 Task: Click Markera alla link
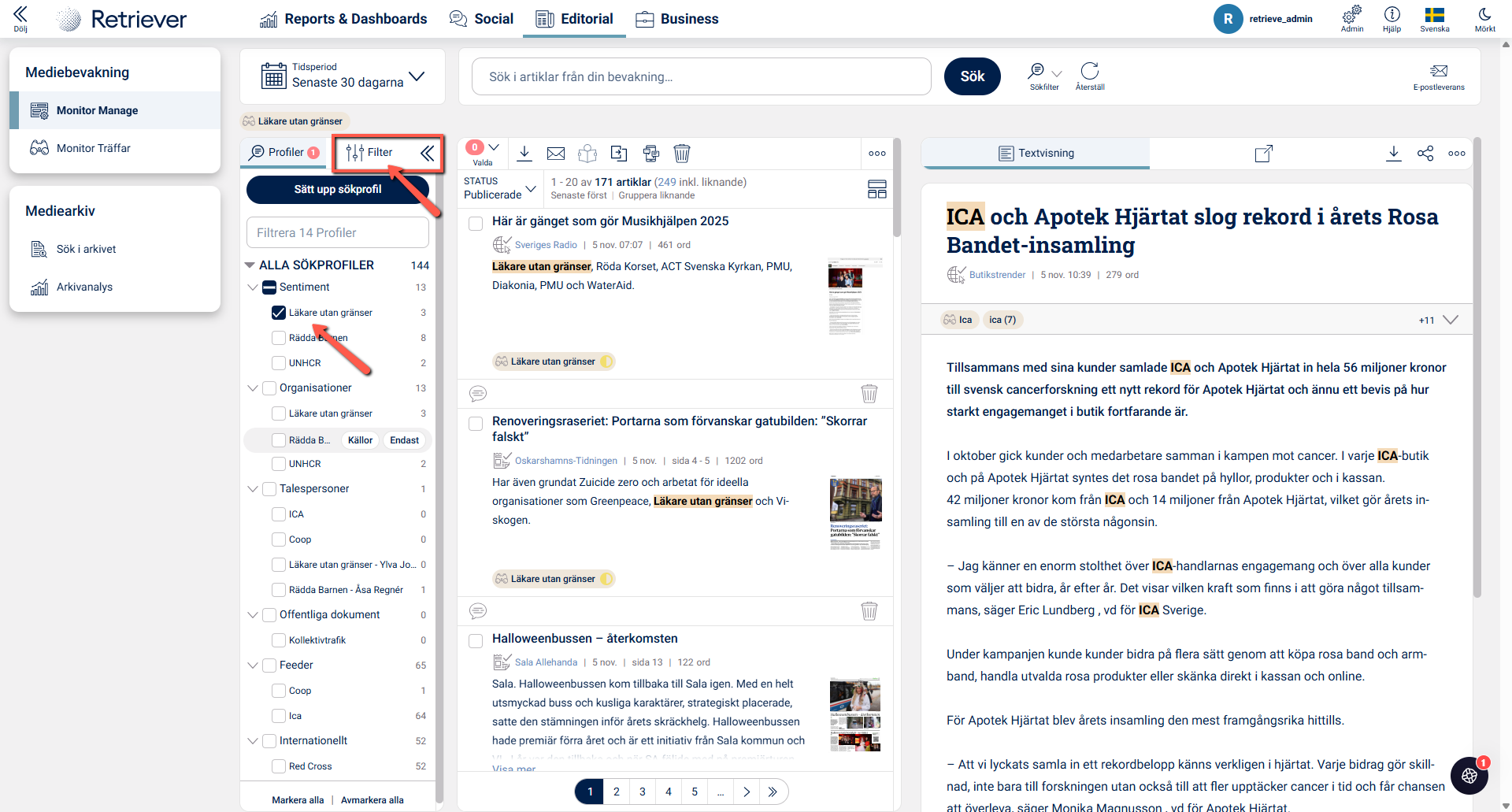tap(298, 800)
